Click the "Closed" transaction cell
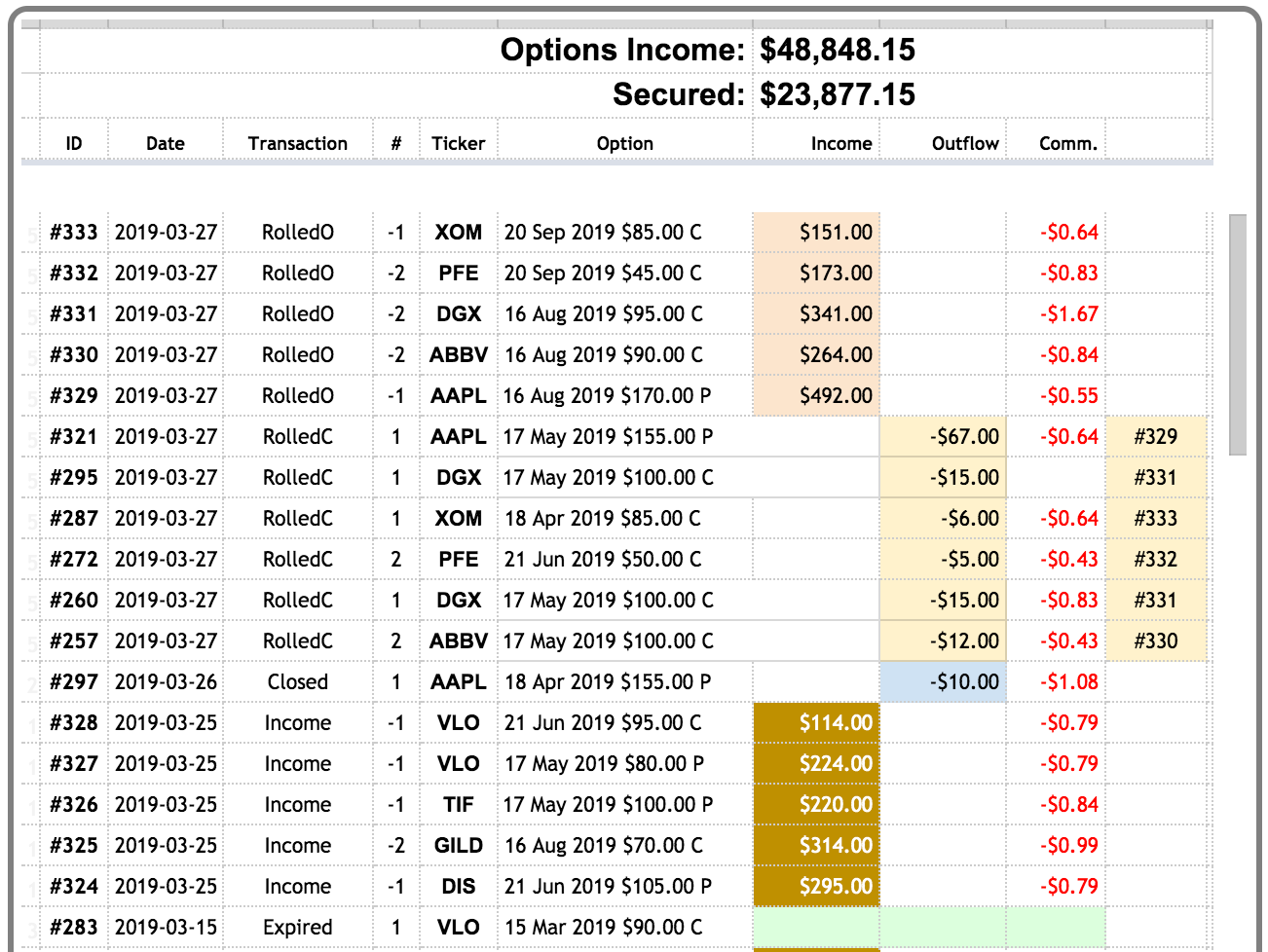This screenshot has width=1268, height=952. pos(298,682)
